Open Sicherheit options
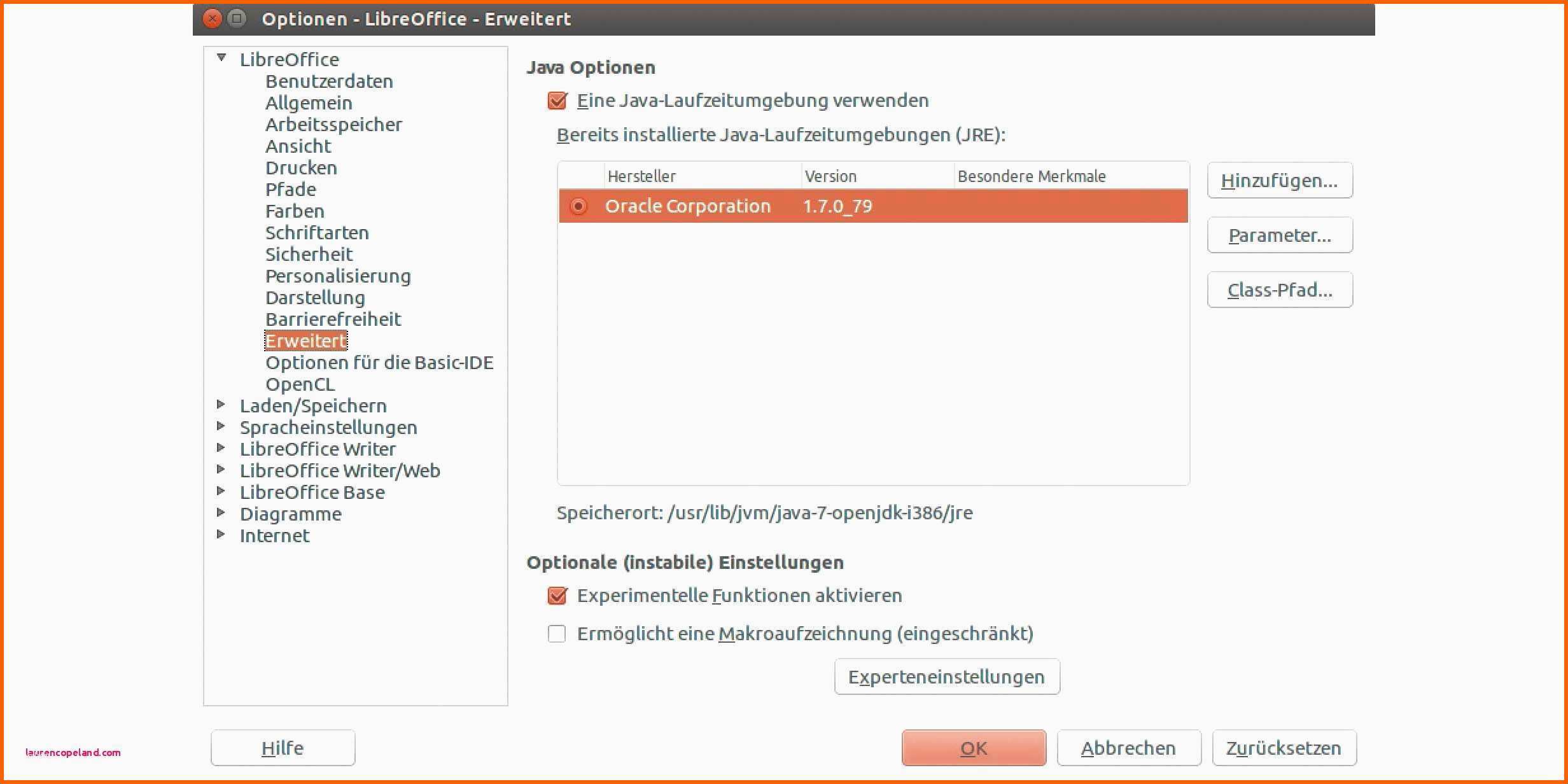Image resolution: width=1568 pixels, height=784 pixels. (x=309, y=255)
